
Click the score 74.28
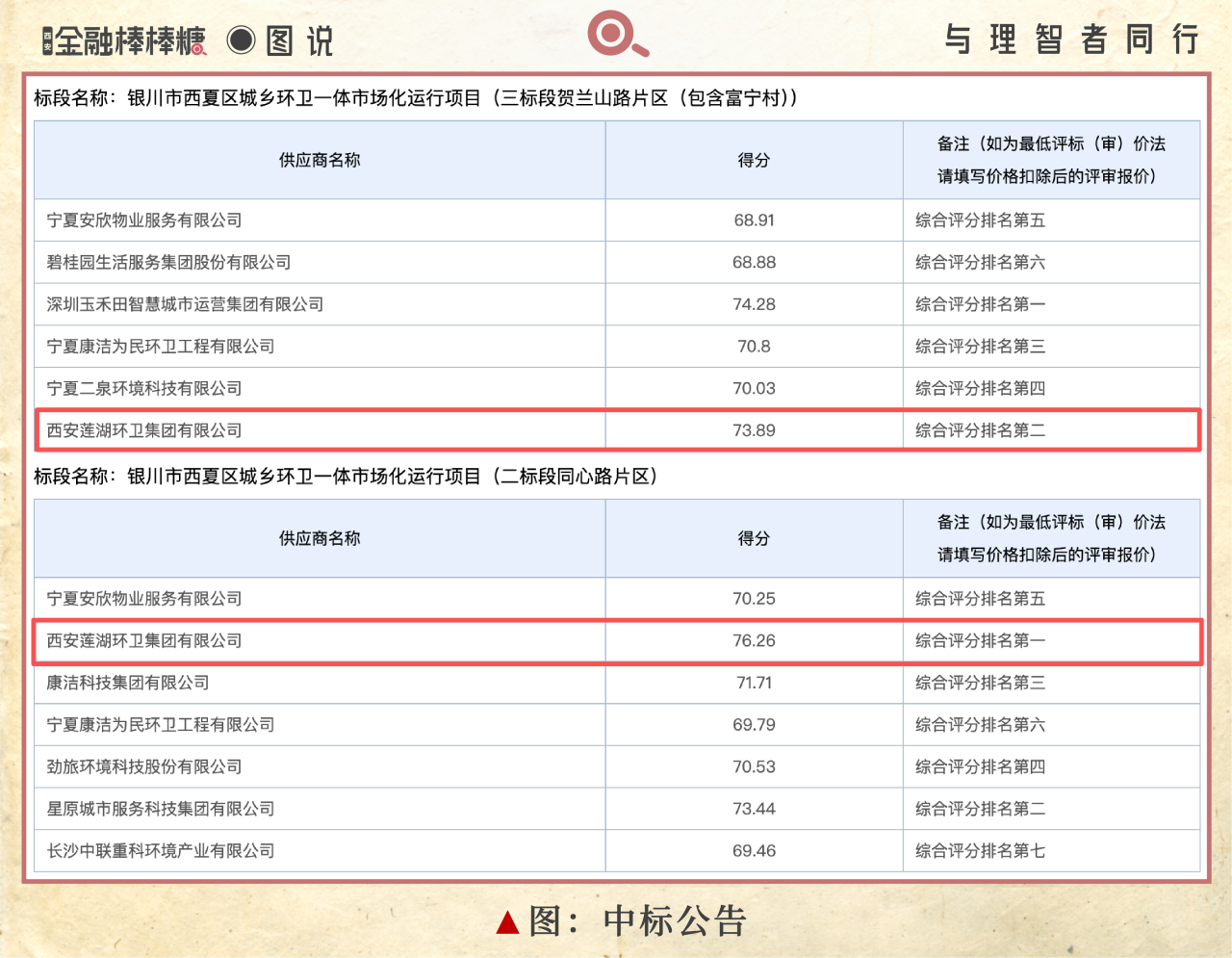[x=754, y=304]
